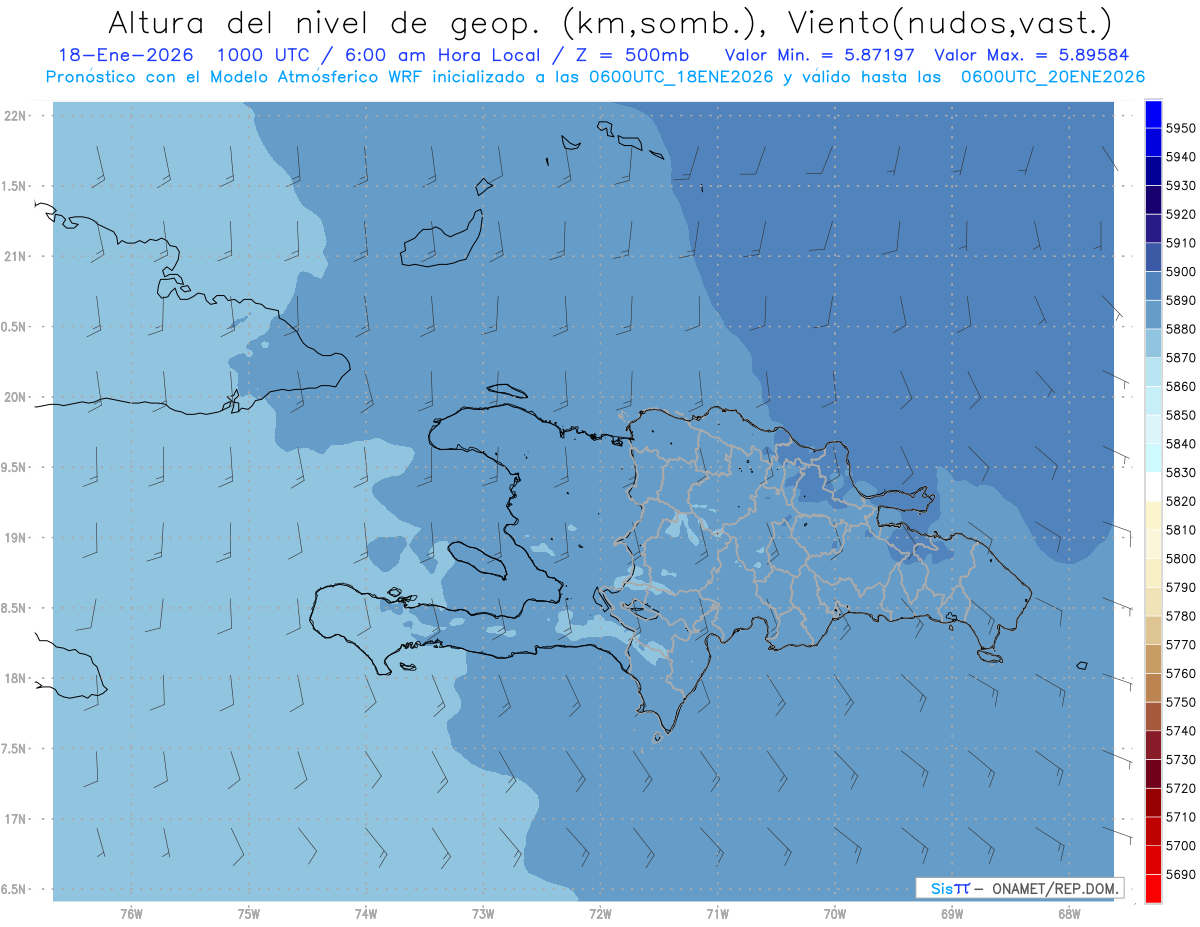The image size is (1200, 927).
Task: Click the bright red swatch below 5690
Action: 1153,888
